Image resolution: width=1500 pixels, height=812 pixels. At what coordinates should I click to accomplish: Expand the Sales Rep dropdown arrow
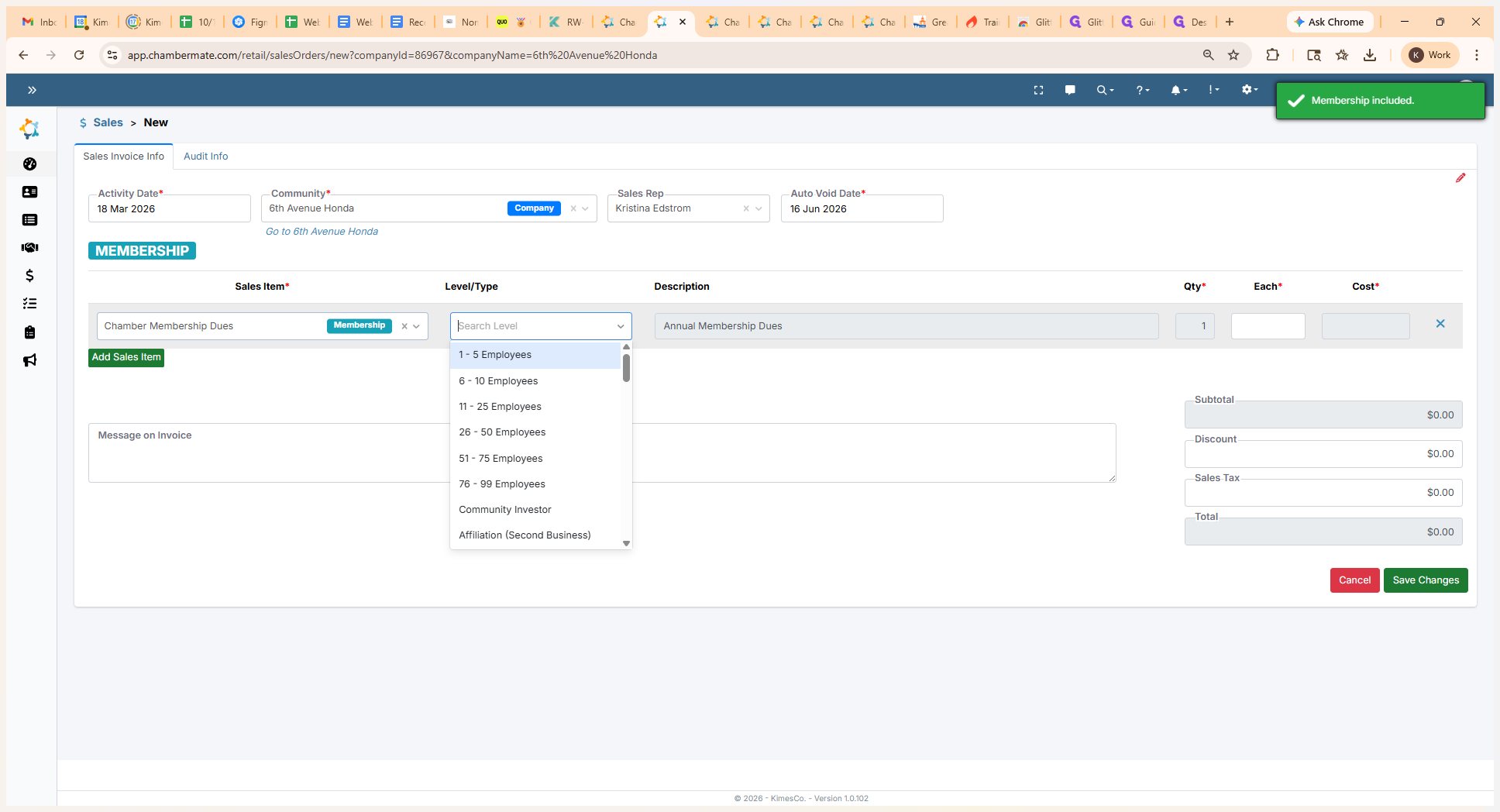tap(759, 208)
